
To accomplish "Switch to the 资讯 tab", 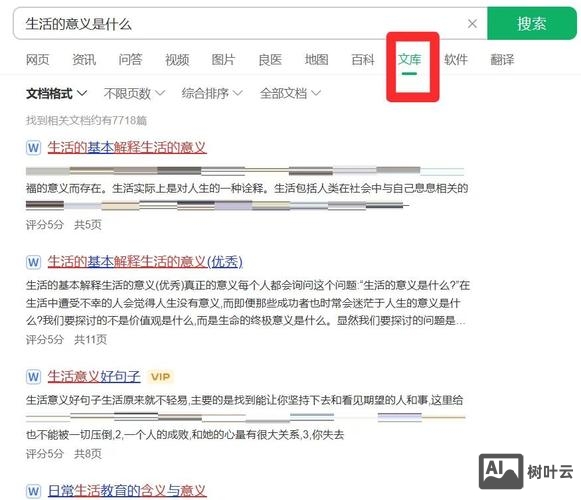I will [x=84, y=59].
